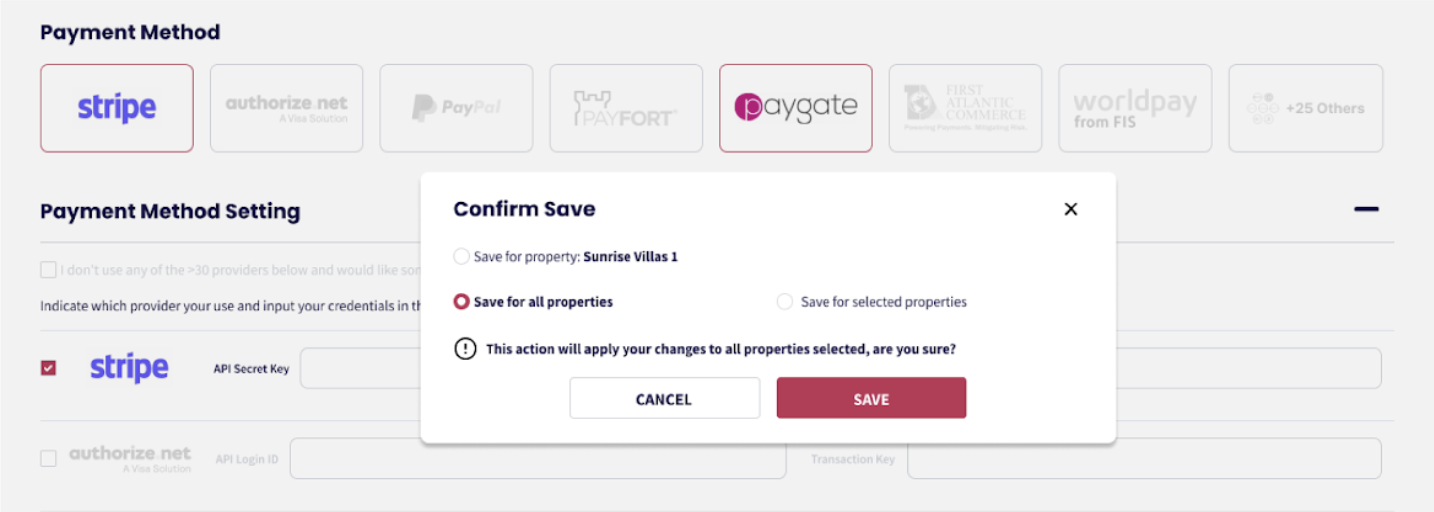Enable the authorize.net provider checkbox
1434x512 pixels.
48,459
